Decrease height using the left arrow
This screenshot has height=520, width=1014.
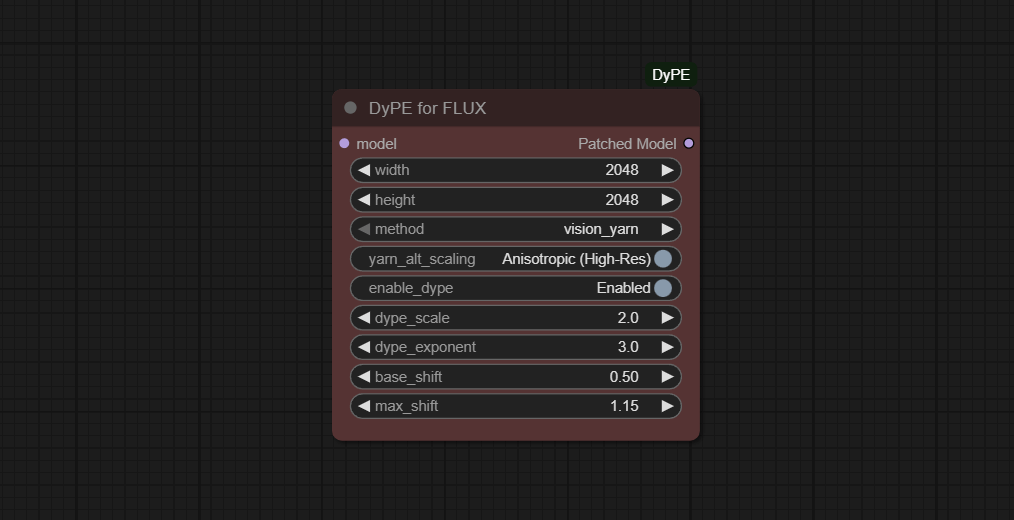364,200
